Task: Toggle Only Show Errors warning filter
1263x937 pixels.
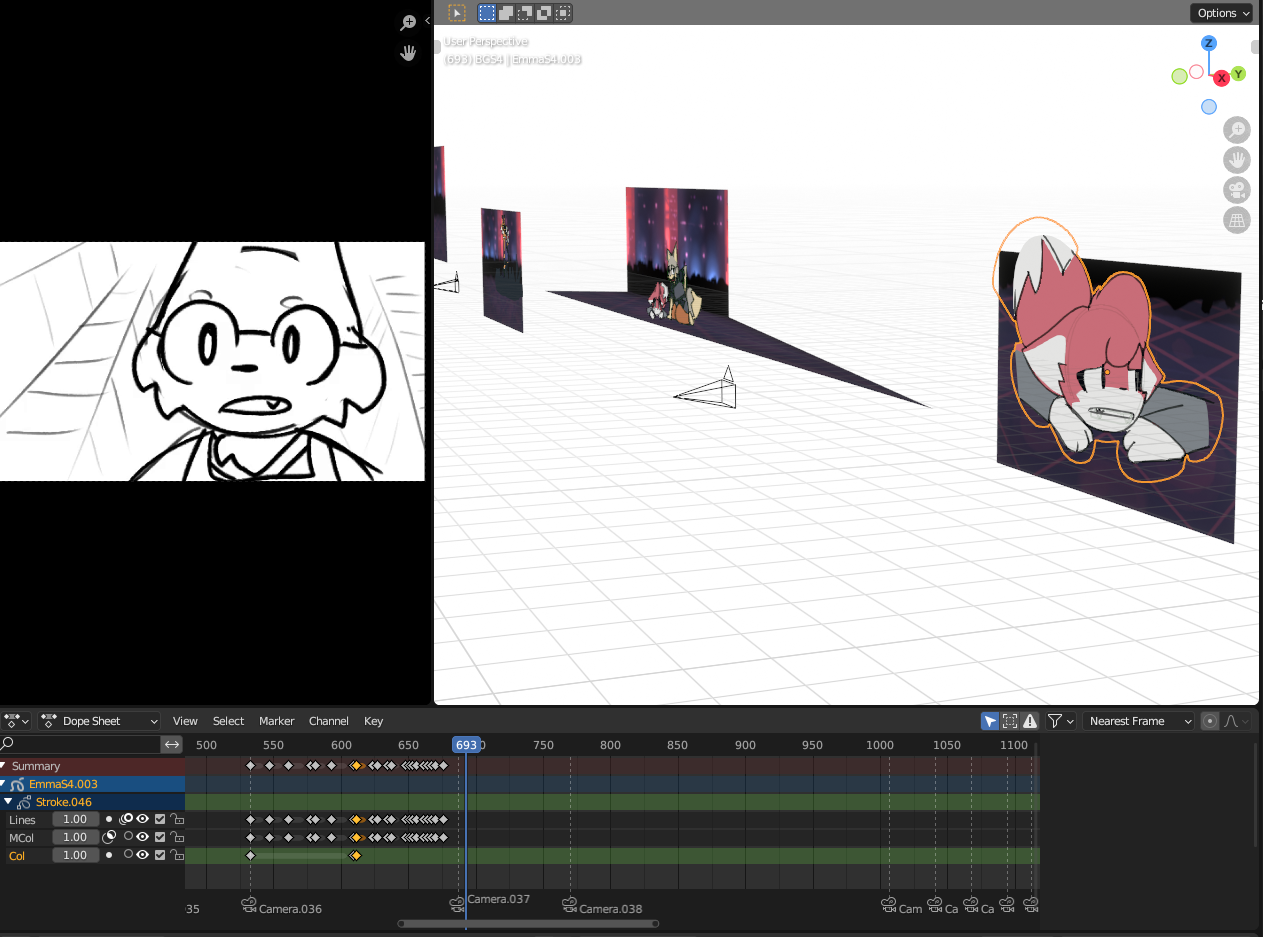Action: coord(1029,721)
